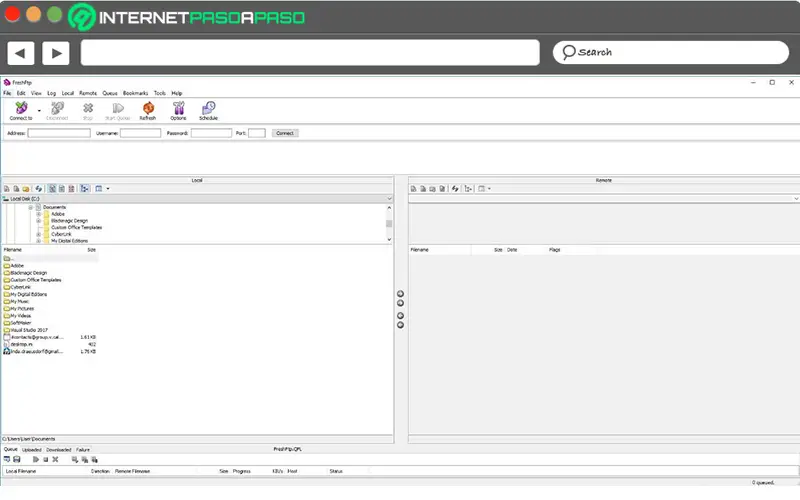
Task: Click the browser frame forward arrow button
Action: coord(56,53)
